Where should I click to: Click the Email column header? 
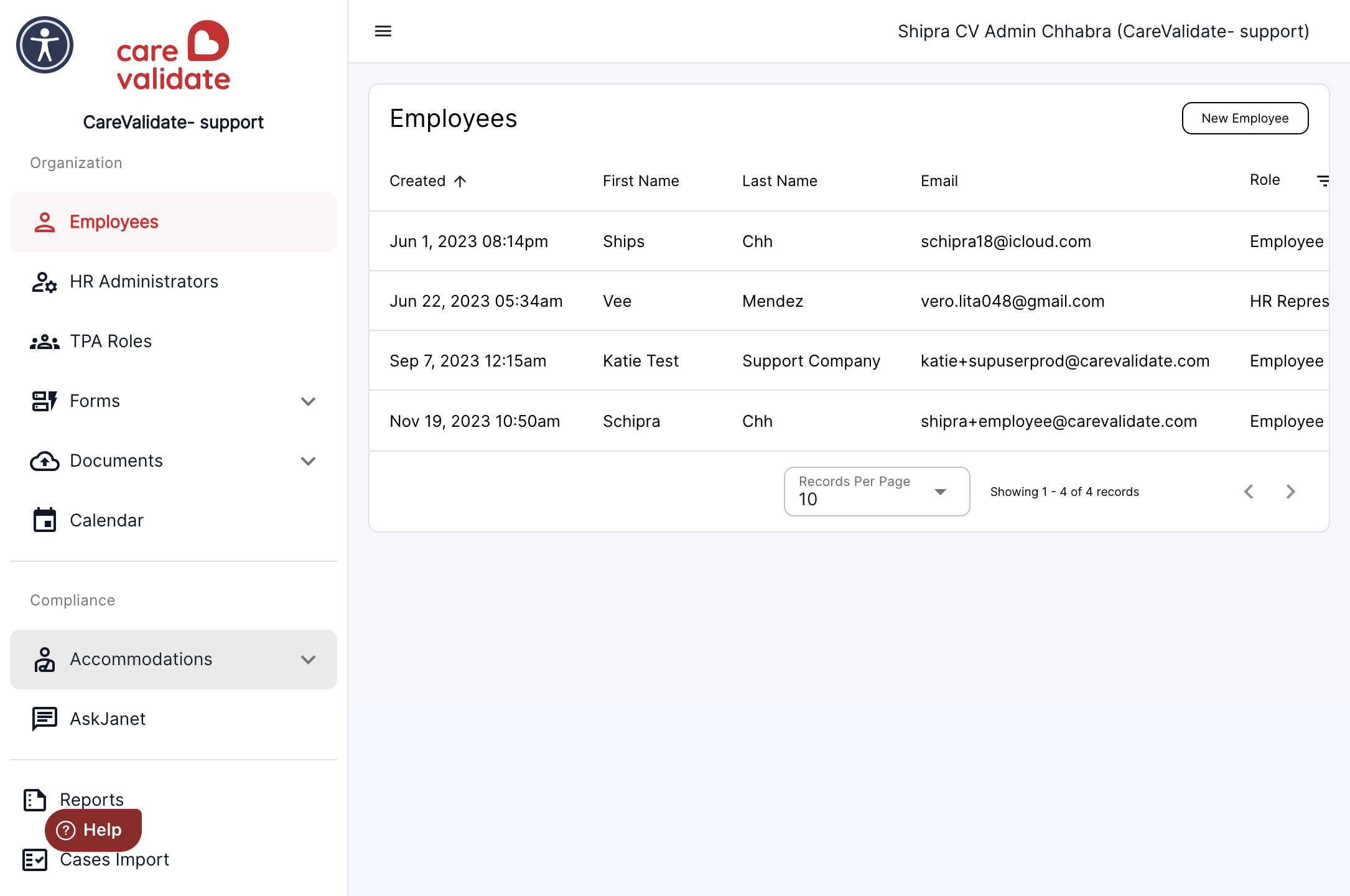pyautogui.click(x=939, y=181)
